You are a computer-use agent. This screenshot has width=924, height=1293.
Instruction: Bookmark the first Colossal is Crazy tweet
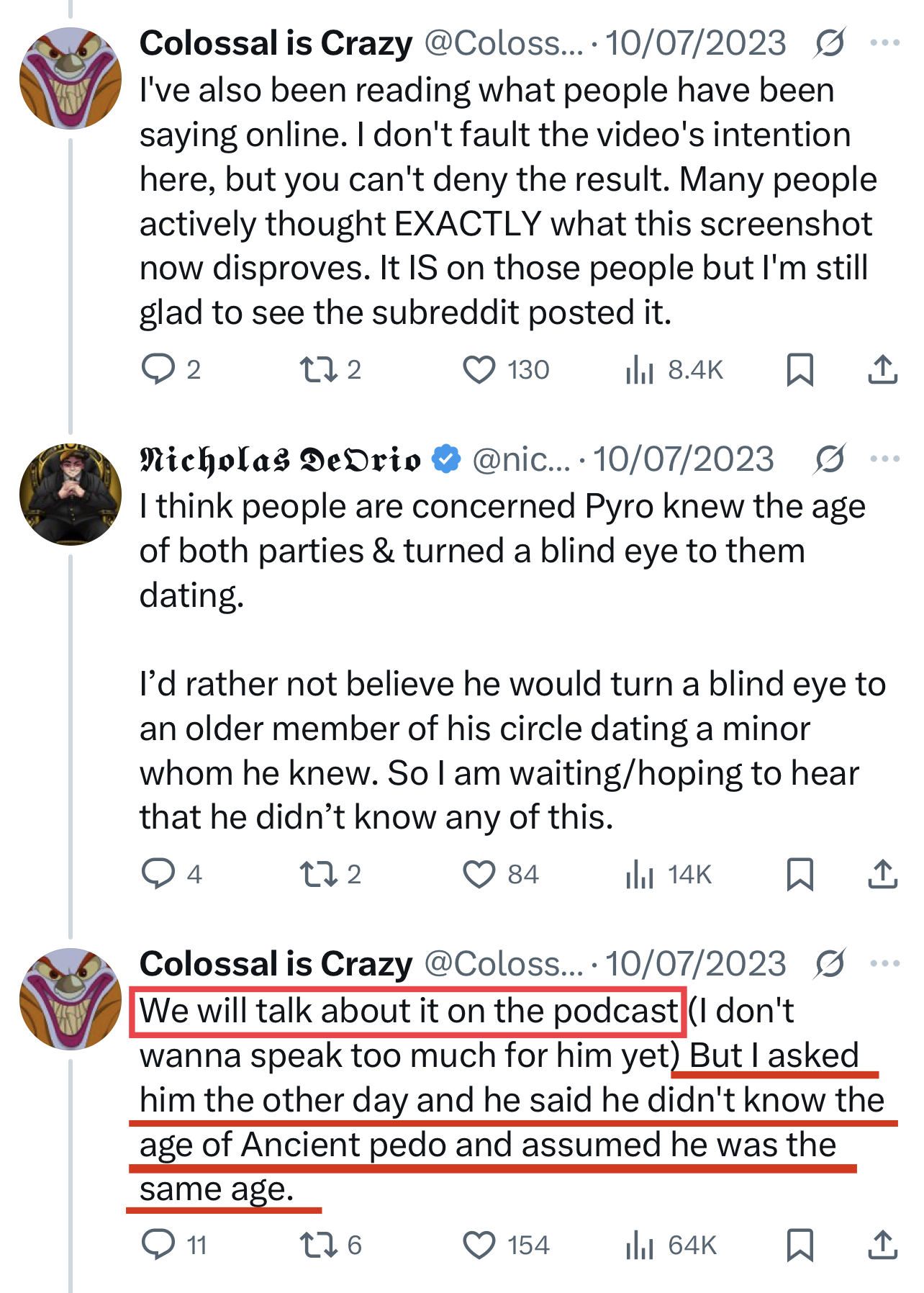(800, 369)
